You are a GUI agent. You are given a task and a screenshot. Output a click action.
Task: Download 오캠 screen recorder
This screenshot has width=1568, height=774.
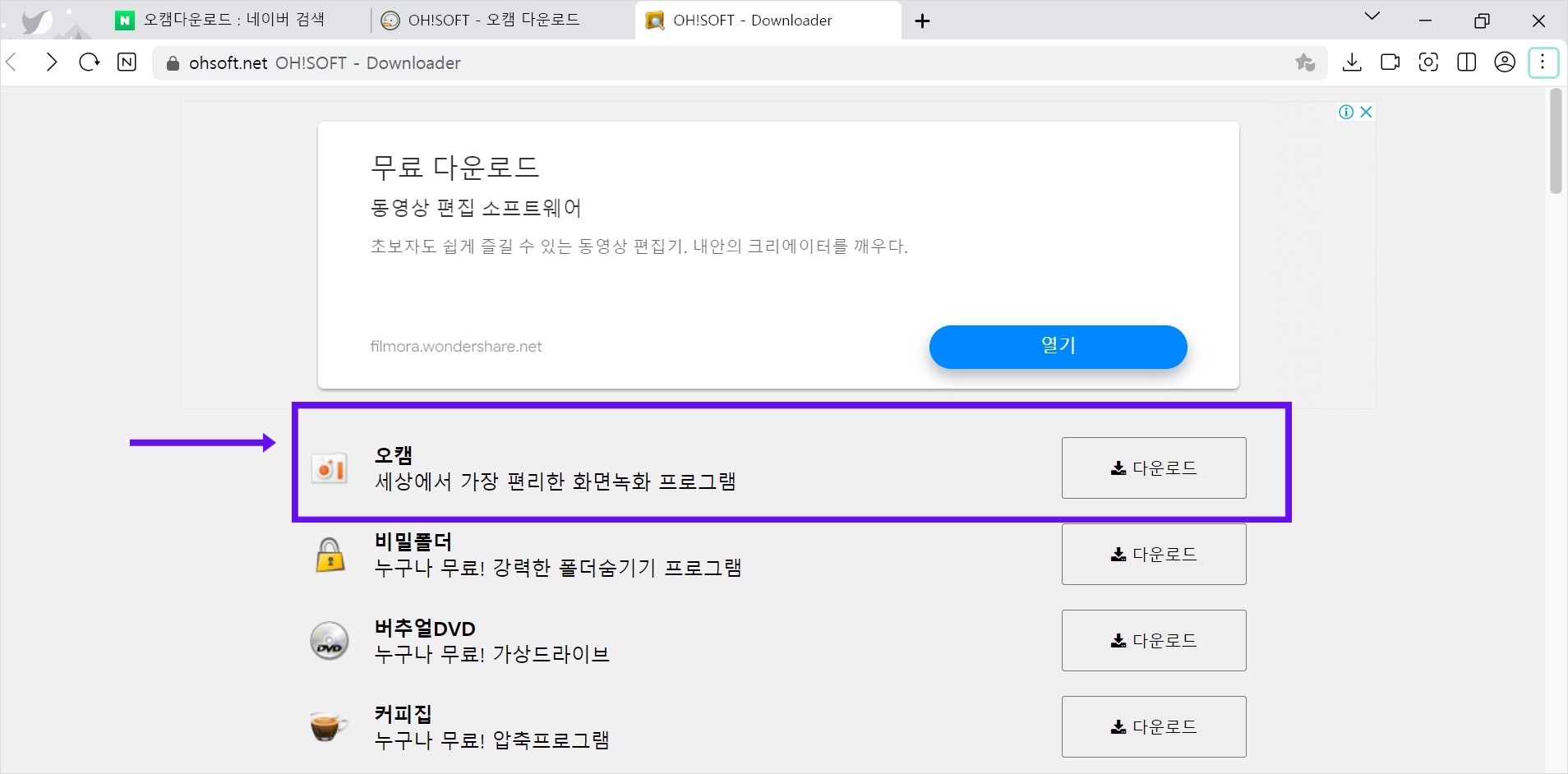pos(1154,468)
